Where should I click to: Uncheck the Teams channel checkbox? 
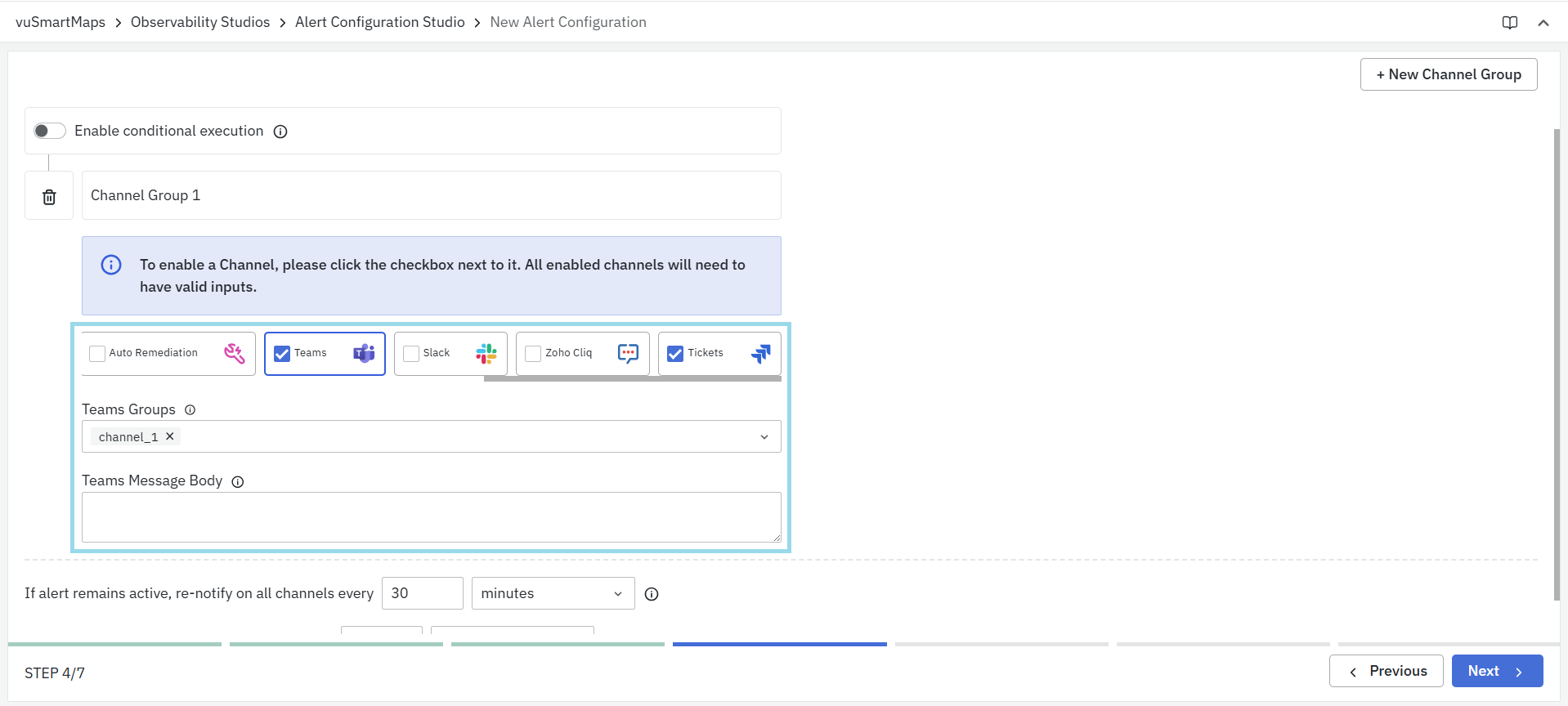[282, 354]
